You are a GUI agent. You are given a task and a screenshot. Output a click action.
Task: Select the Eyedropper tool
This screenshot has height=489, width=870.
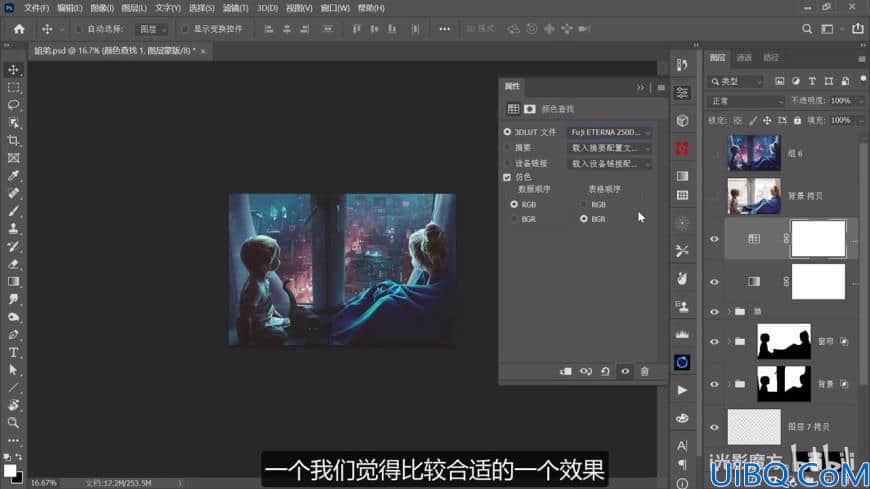13,176
